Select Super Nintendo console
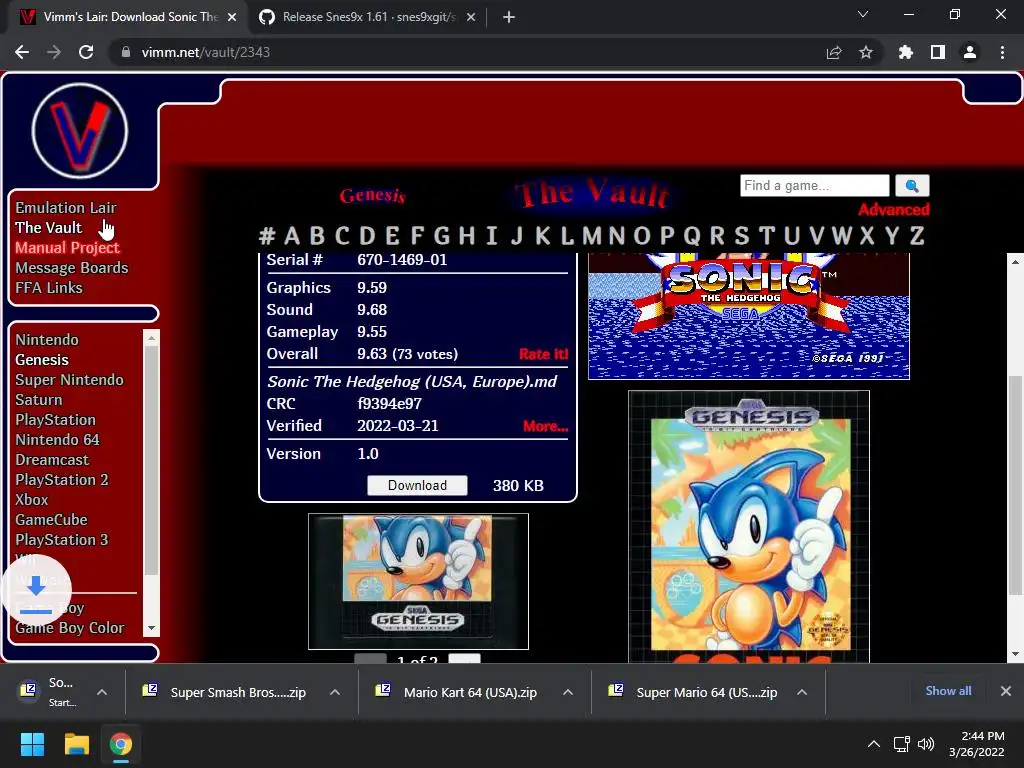1024x768 pixels. tap(69, 380)
